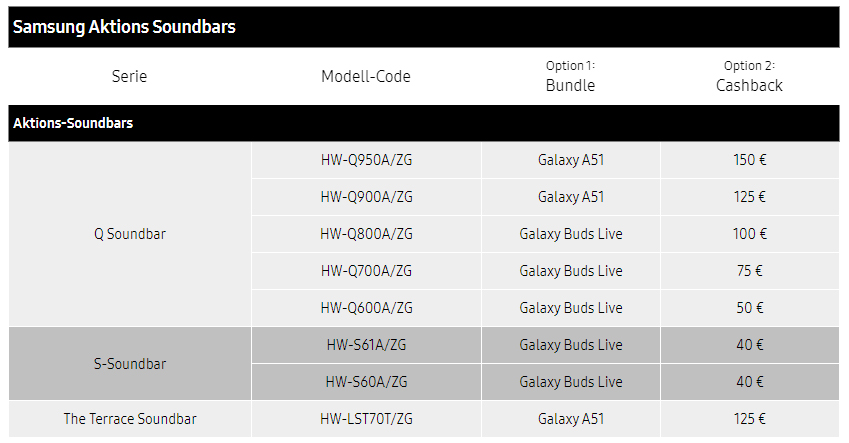The height and width of the screenshot is (443, 849).
Task: Select model code HW-S60A/ZG
Action: [366, 382]
